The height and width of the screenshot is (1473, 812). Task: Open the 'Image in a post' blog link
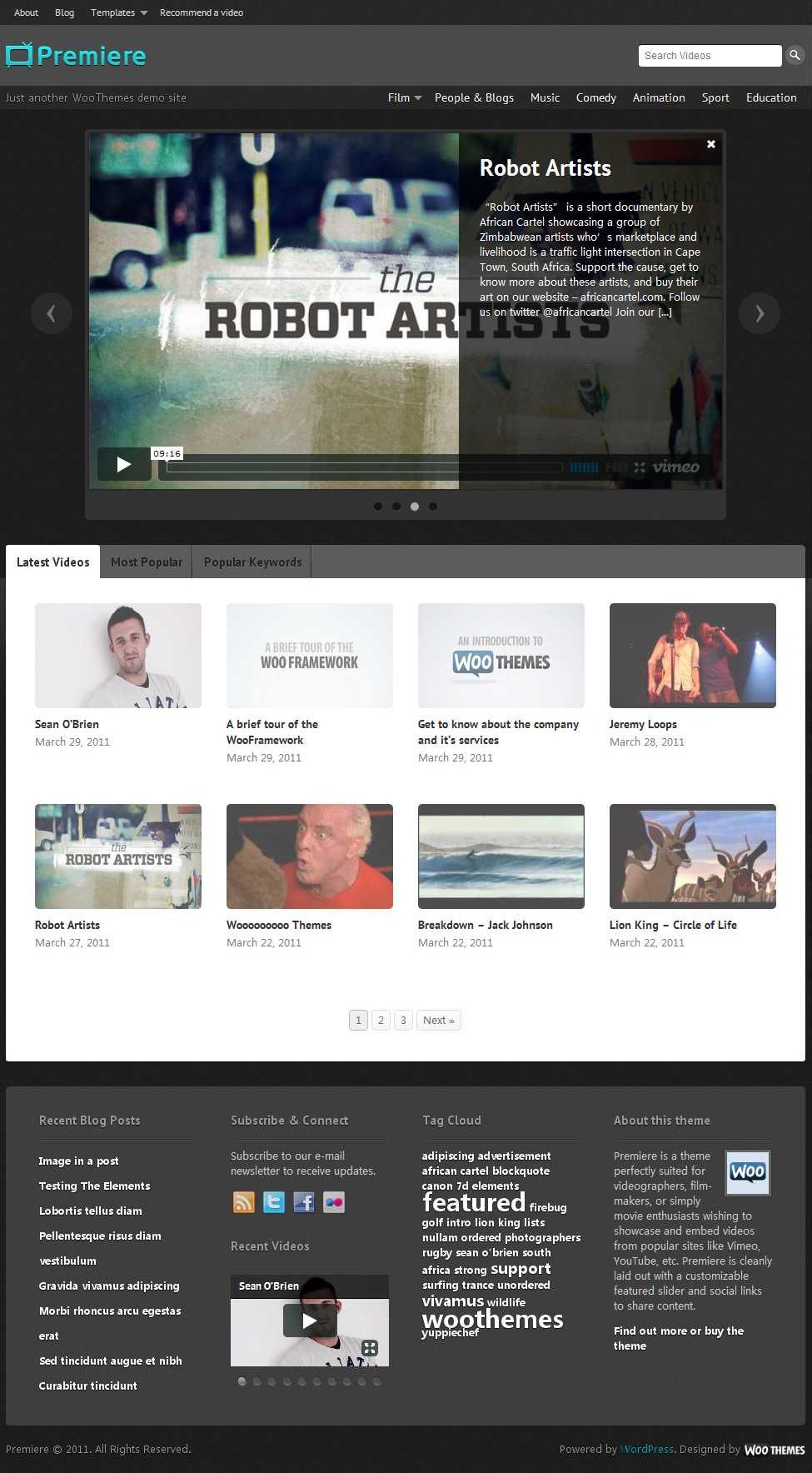78,1161
